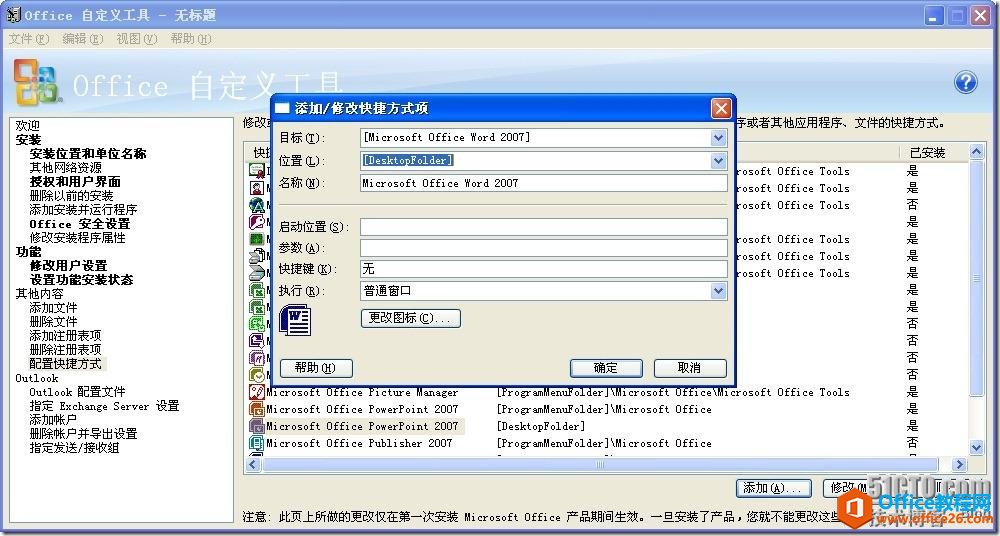
Task: Select 删除以前的安装 in the tree
Action: (71, 196)
